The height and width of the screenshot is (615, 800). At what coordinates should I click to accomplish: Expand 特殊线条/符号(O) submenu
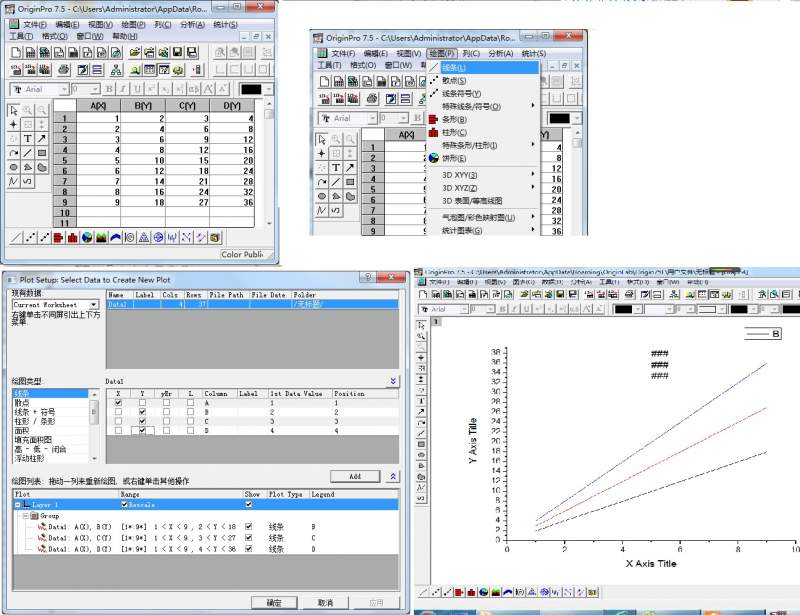tap(483, 106)
